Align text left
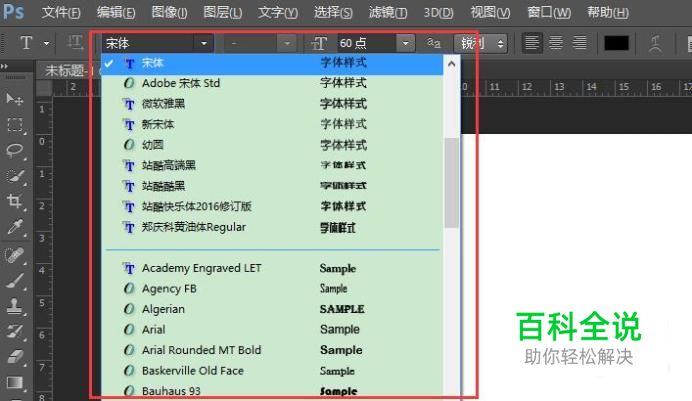 point(531,43)
